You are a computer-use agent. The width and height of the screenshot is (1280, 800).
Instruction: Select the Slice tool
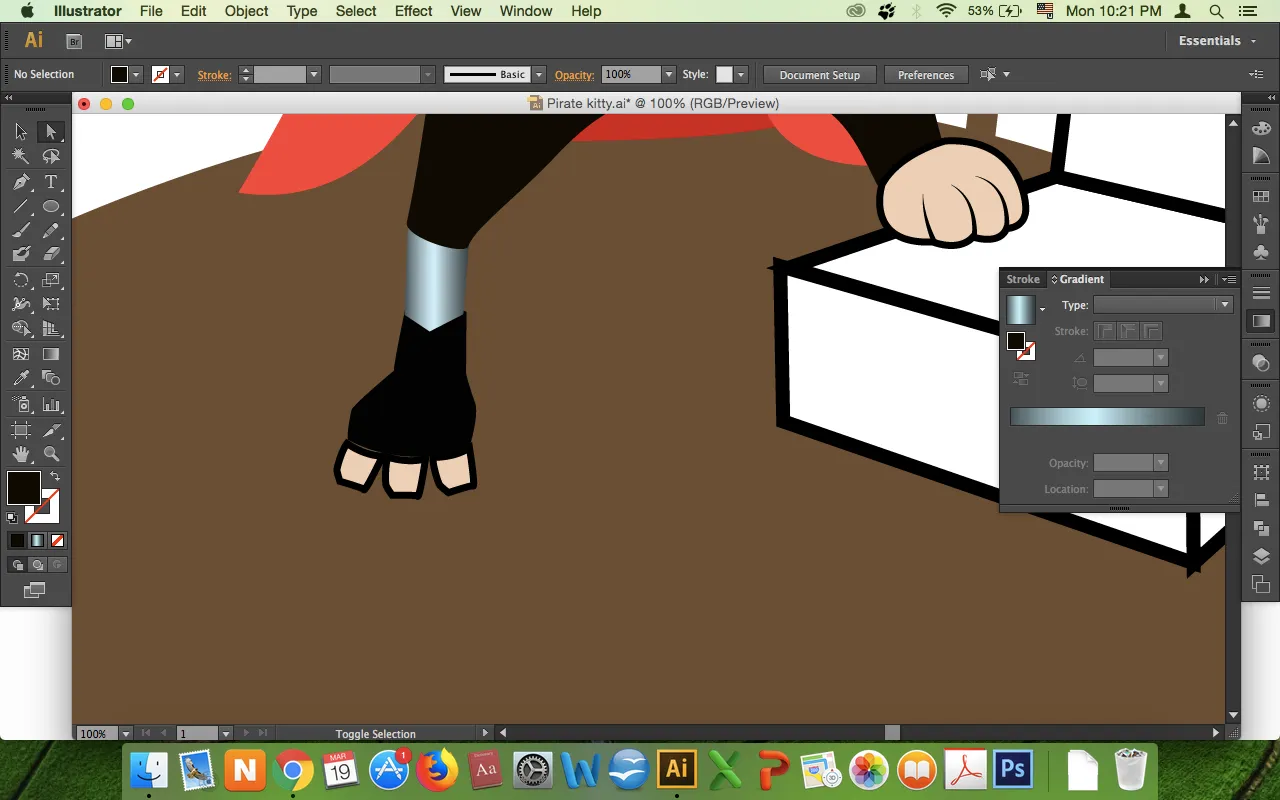click(x=51, y=430)
